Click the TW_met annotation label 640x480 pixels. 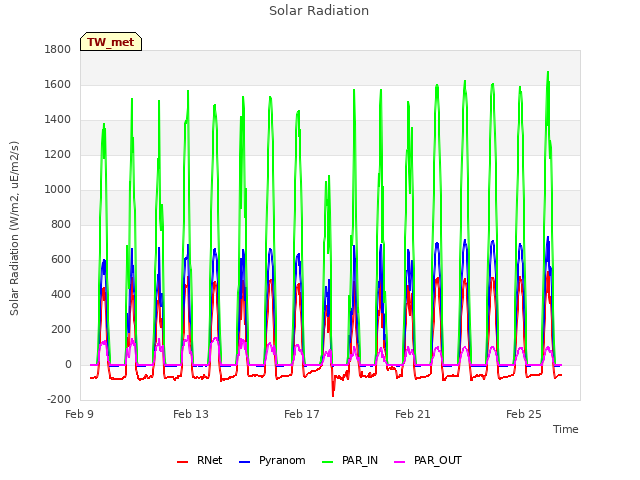click(111, 42)
